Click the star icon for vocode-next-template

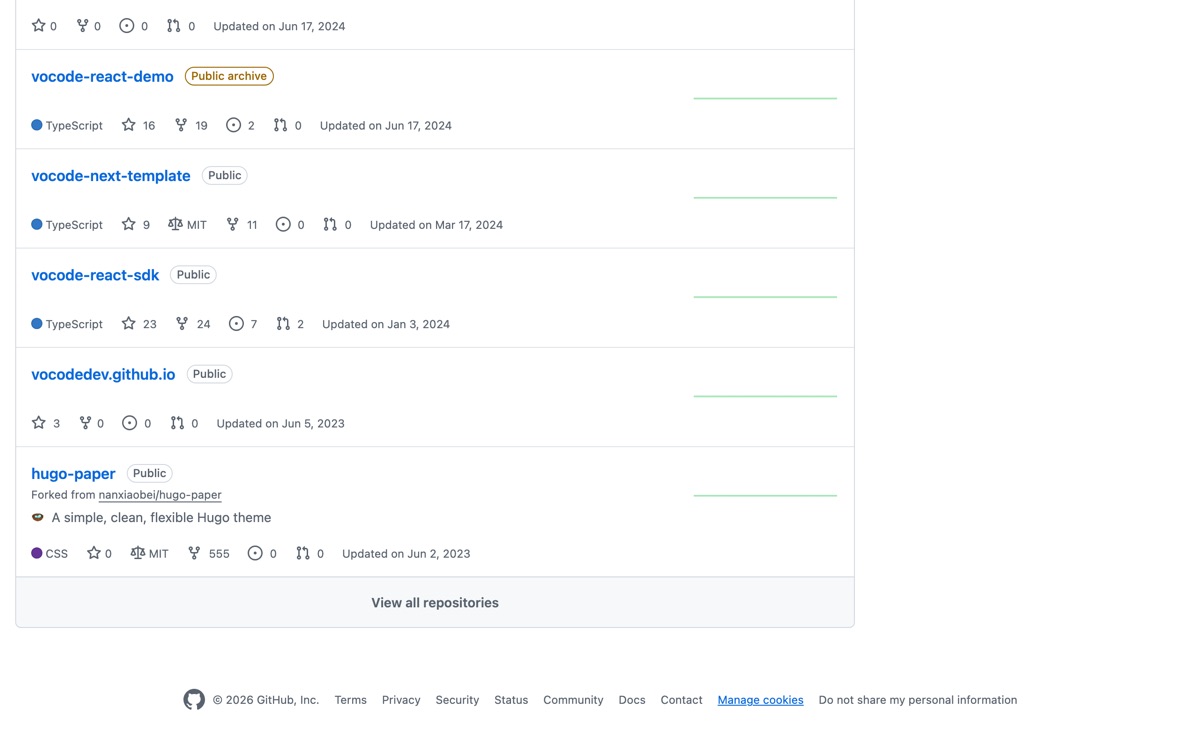pyautogui.click(x=128, y=224)
